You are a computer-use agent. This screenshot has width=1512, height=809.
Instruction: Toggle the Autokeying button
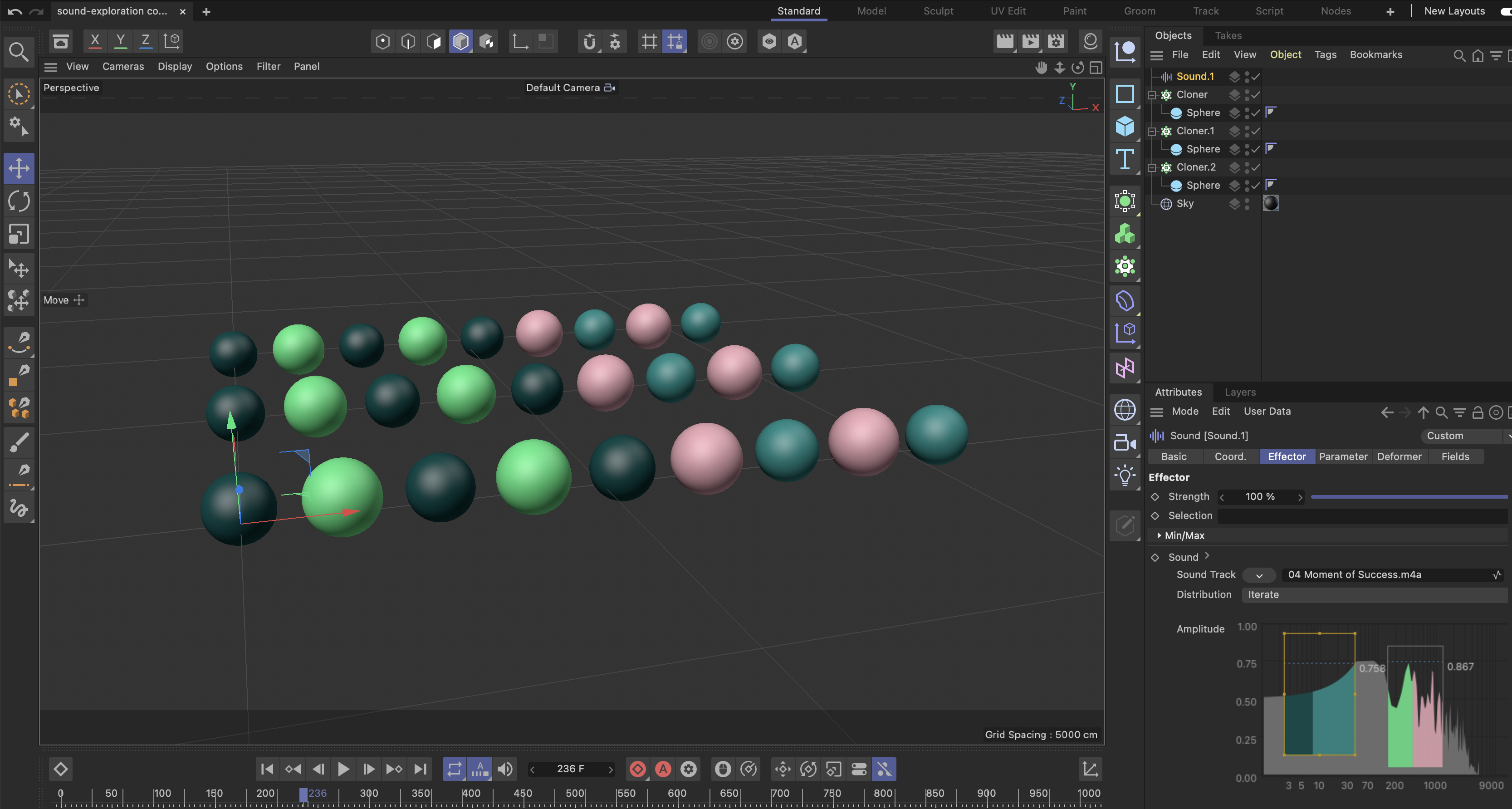663,769
